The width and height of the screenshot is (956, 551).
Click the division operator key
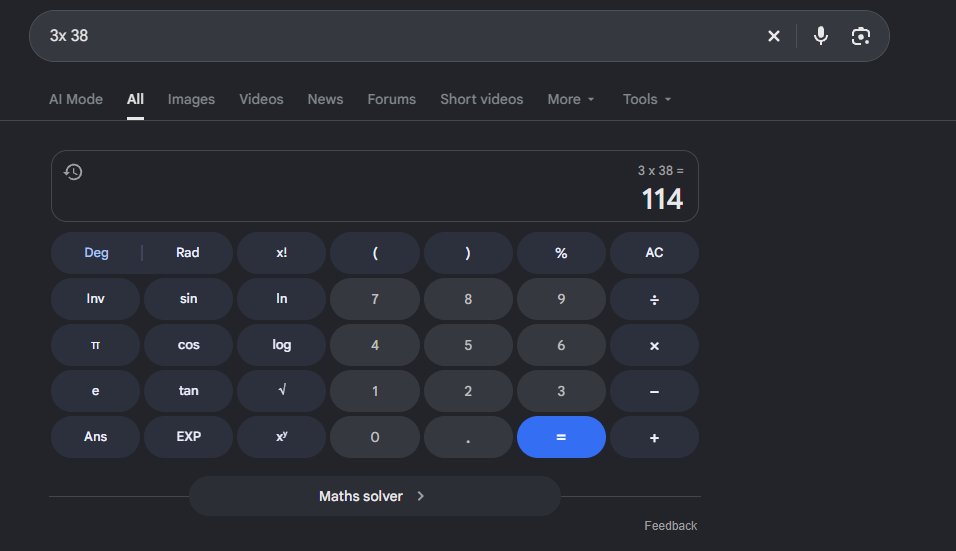[654, 299]
